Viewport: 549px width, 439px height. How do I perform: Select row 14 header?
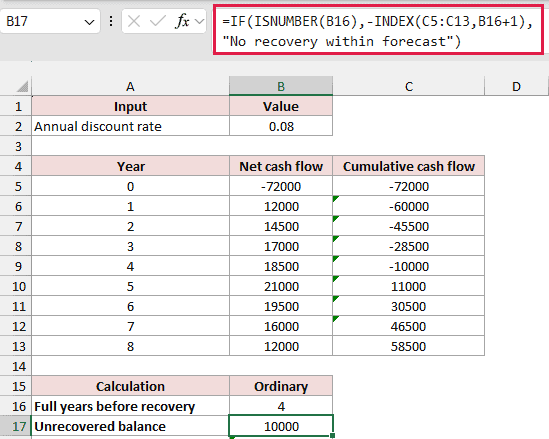click(x=16, y=366)
